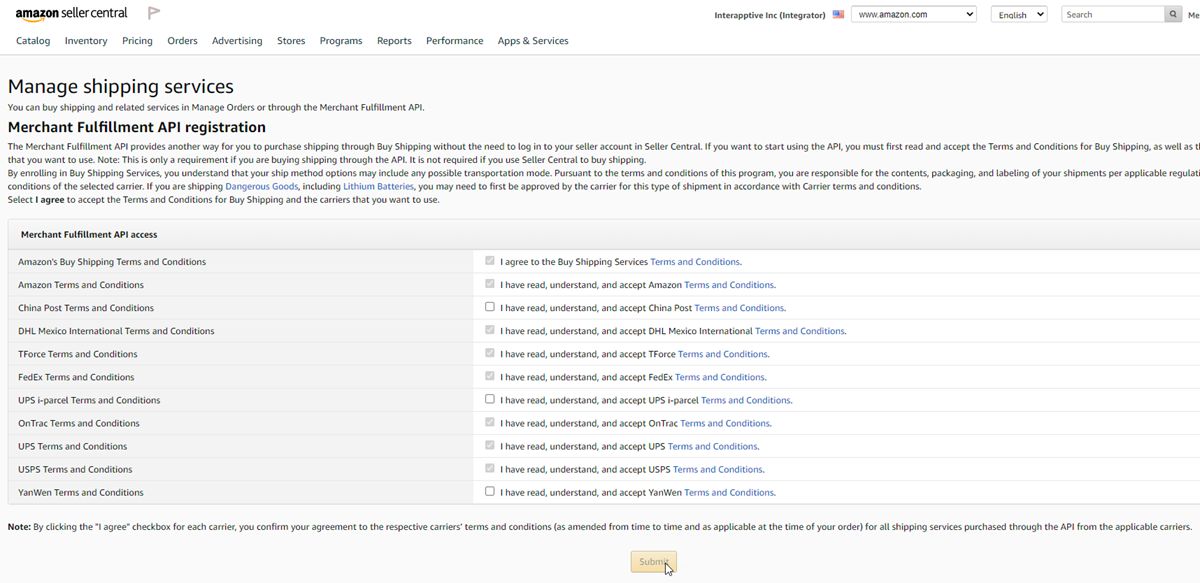Open the Terms and Conditions link after "accept UPS"

pyautogui.click(x=713, y=446)
